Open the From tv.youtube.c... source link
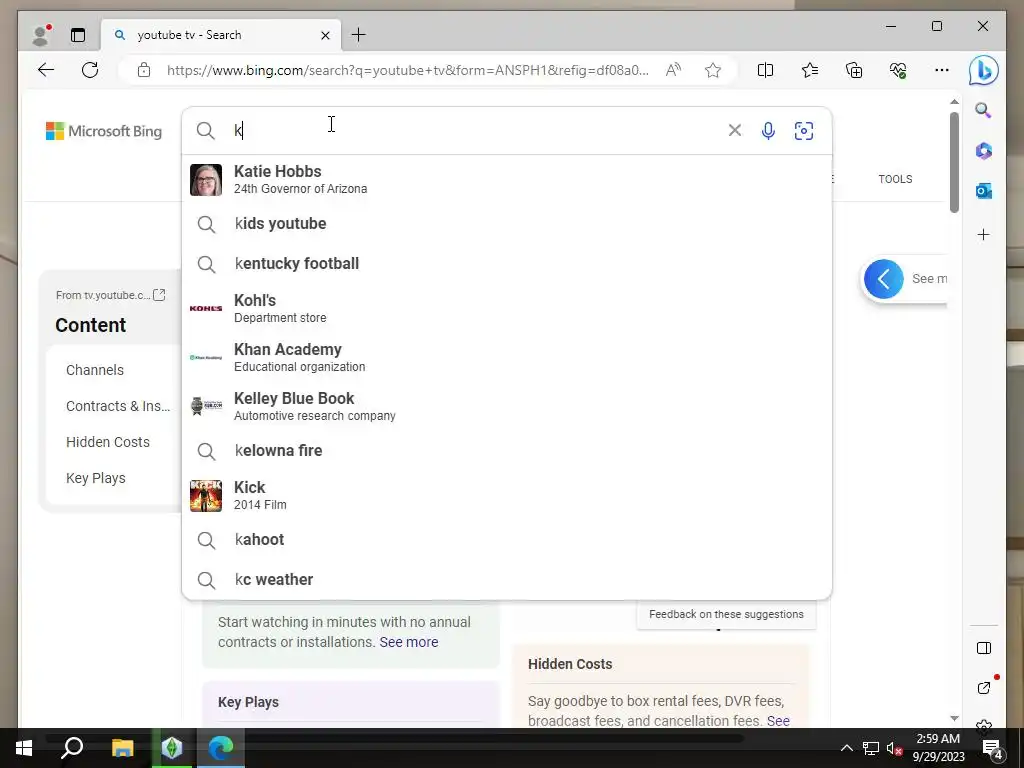Viewport: 1024px width, 768px height. (x=110, y=295)
